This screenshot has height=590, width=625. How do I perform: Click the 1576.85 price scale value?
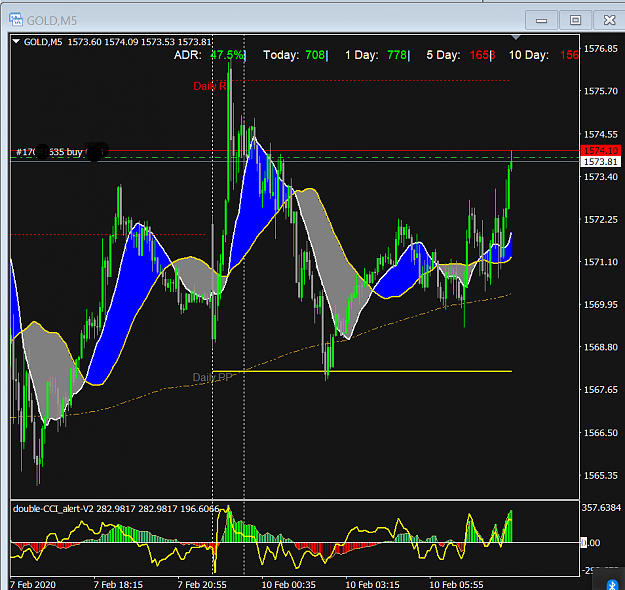(601, 49)
